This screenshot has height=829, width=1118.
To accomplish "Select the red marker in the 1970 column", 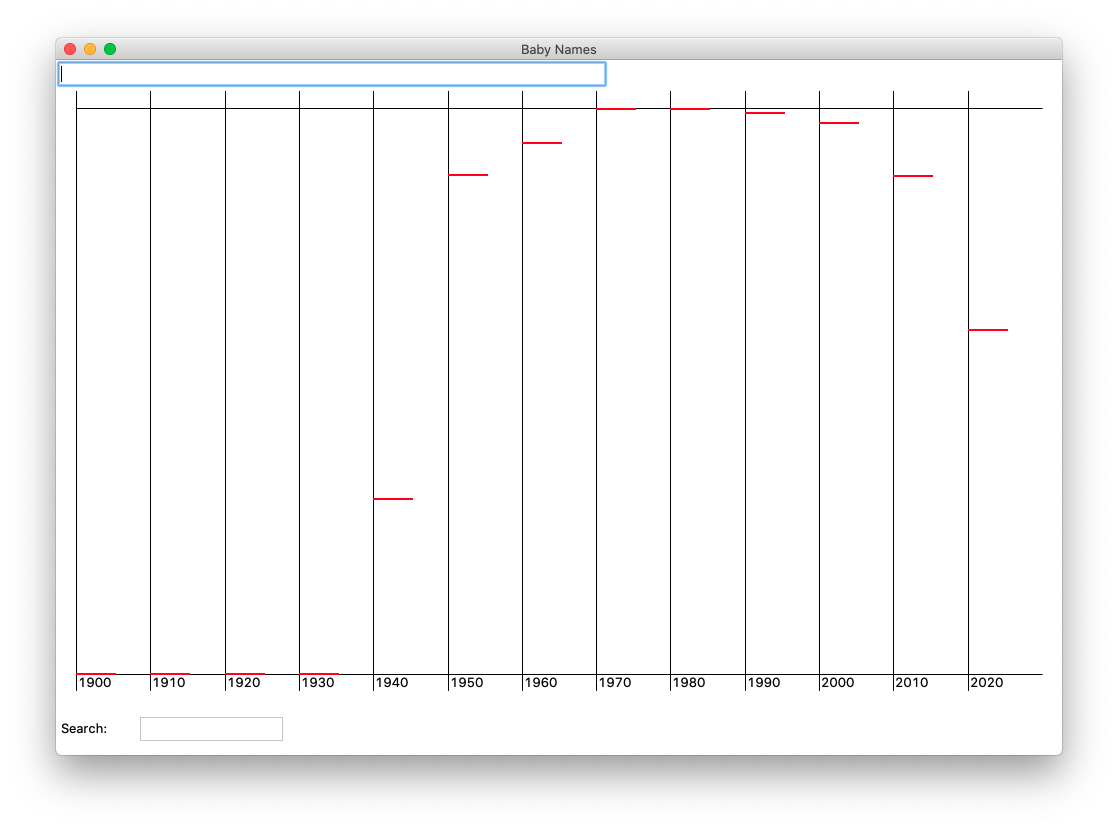I will [616, 109].
